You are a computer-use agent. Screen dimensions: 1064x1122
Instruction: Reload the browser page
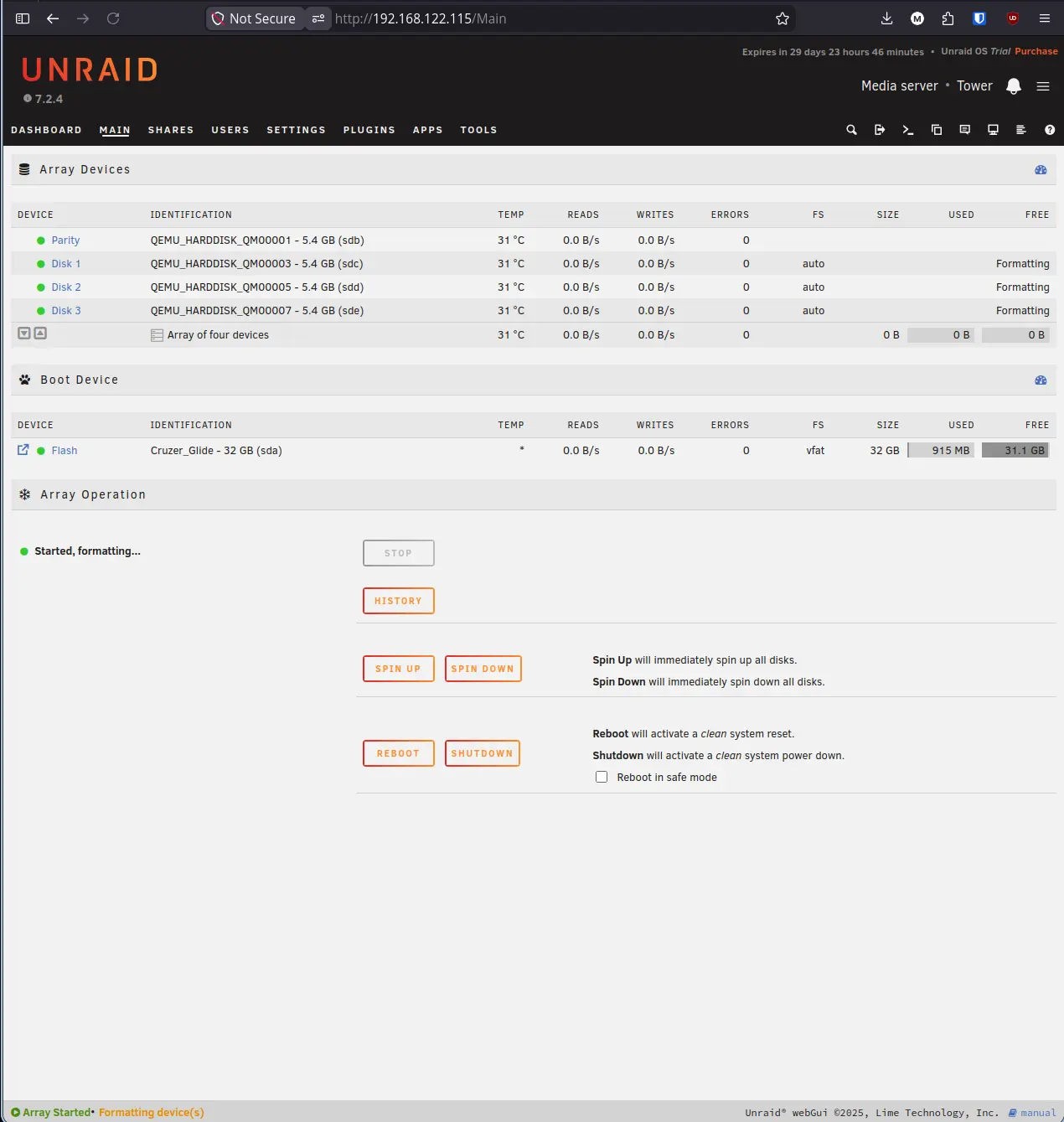pos(113,18)
